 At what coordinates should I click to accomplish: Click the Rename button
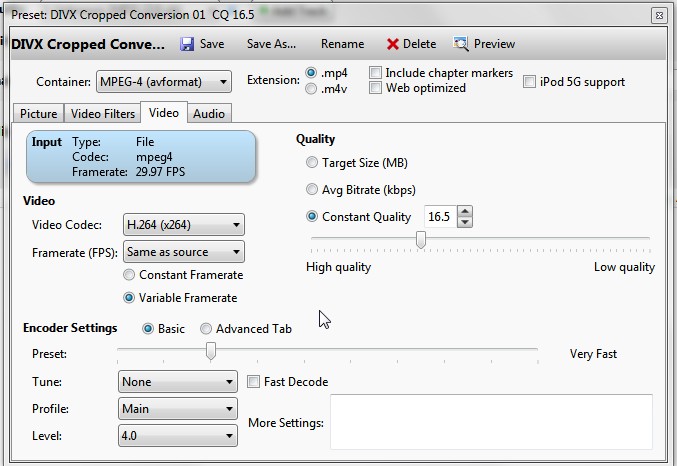click(x=342, y=44)
